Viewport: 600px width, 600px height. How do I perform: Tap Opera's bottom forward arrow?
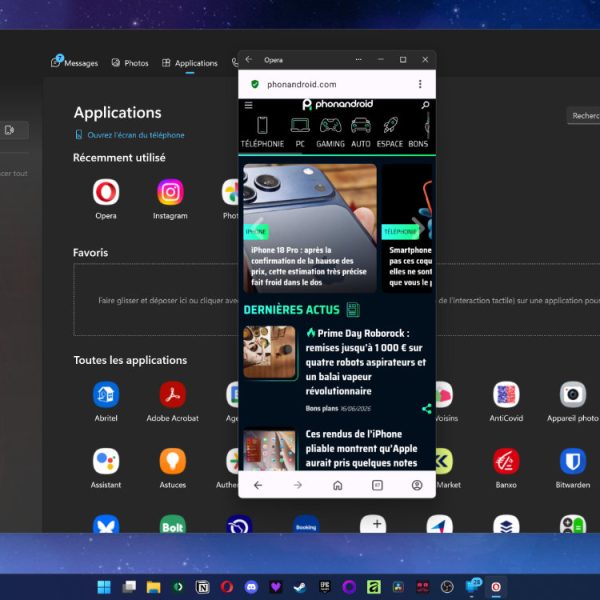tap(298, 485)
